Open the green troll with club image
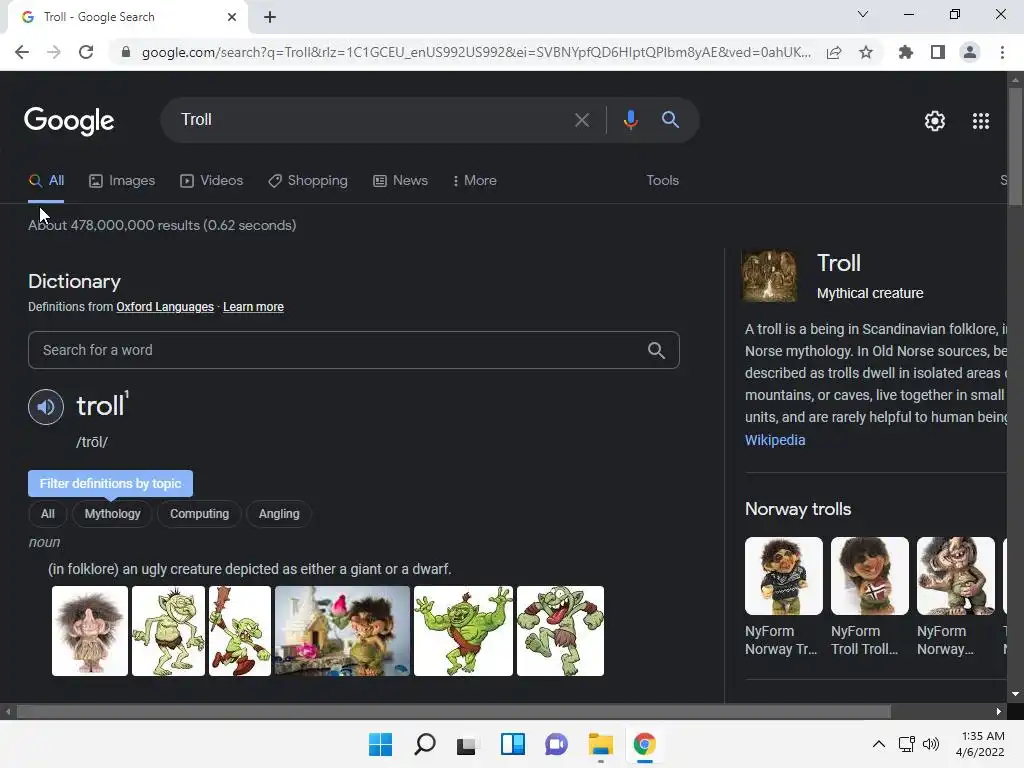This screenshot has width=1024, height=768. tap(240, 631)
